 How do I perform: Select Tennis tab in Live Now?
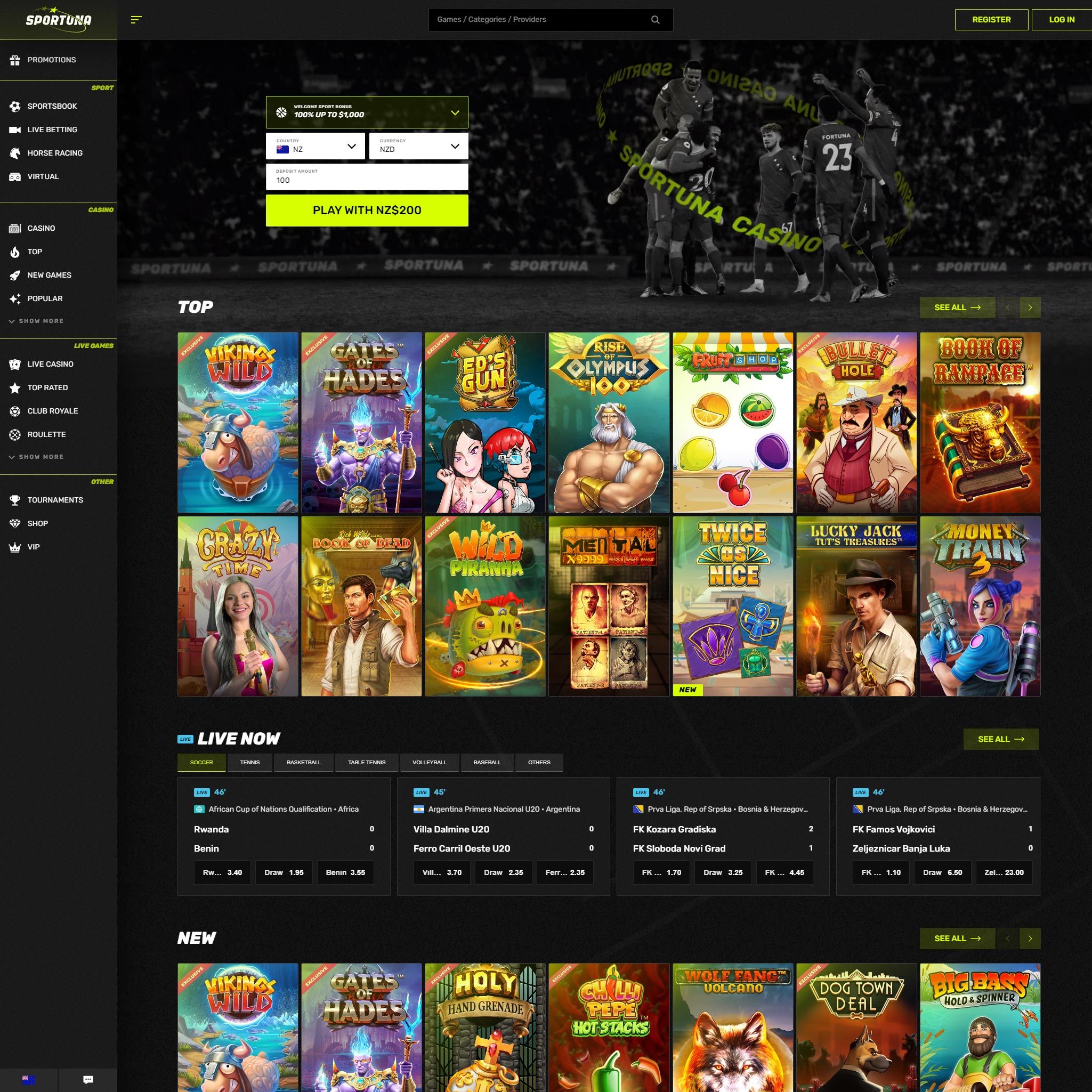pos(250,763)
